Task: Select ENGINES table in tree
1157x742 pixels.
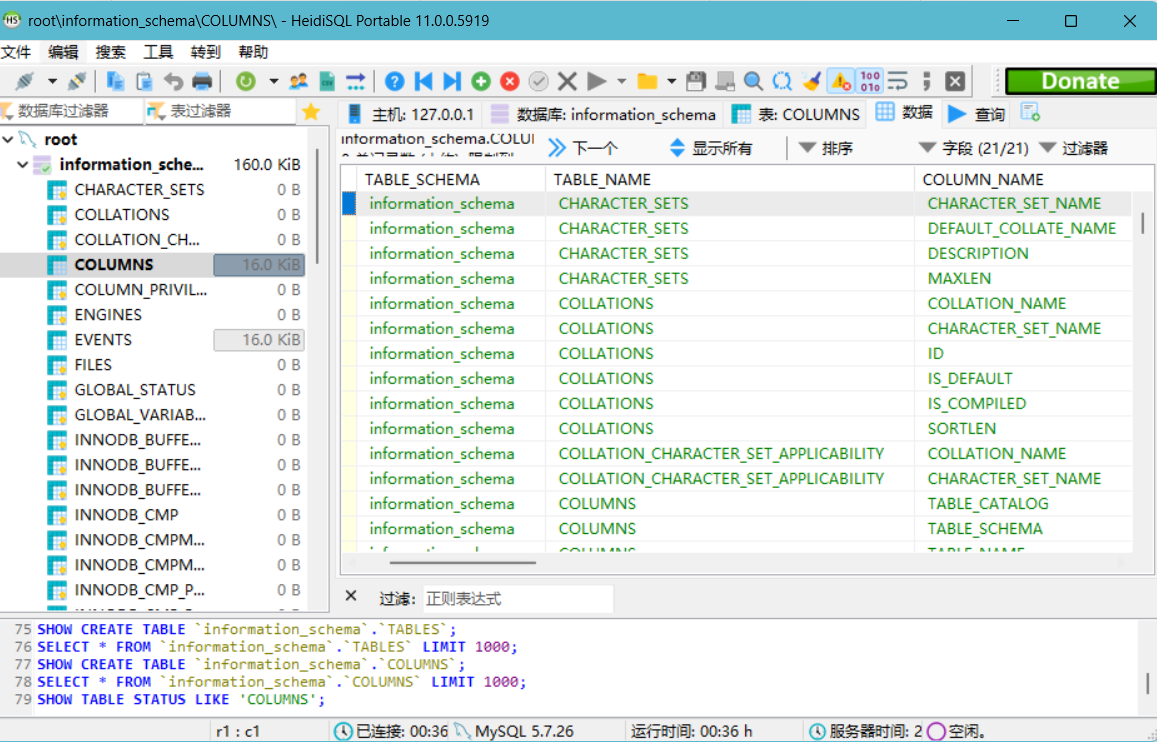Action: click(108, 314)
